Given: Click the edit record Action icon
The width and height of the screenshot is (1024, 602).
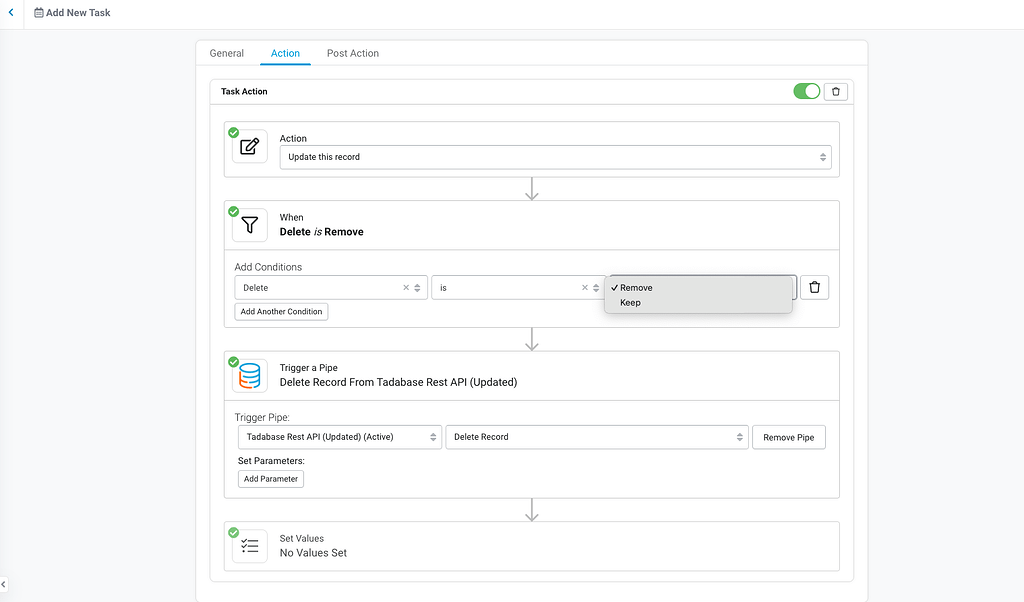Looking at the screenshot, I should (249, 147).
